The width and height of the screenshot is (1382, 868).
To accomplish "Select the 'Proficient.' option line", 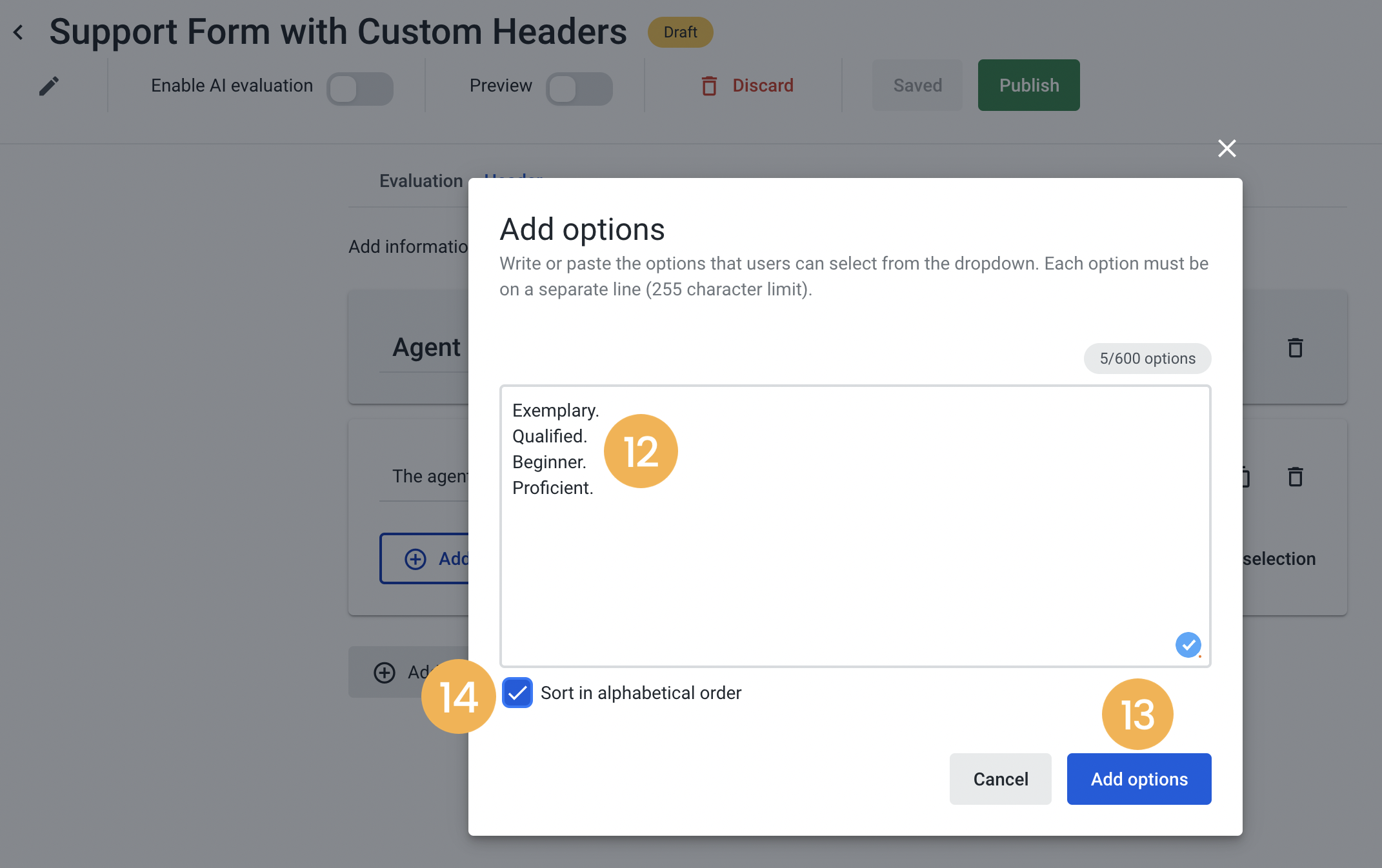I will [552, 488].
